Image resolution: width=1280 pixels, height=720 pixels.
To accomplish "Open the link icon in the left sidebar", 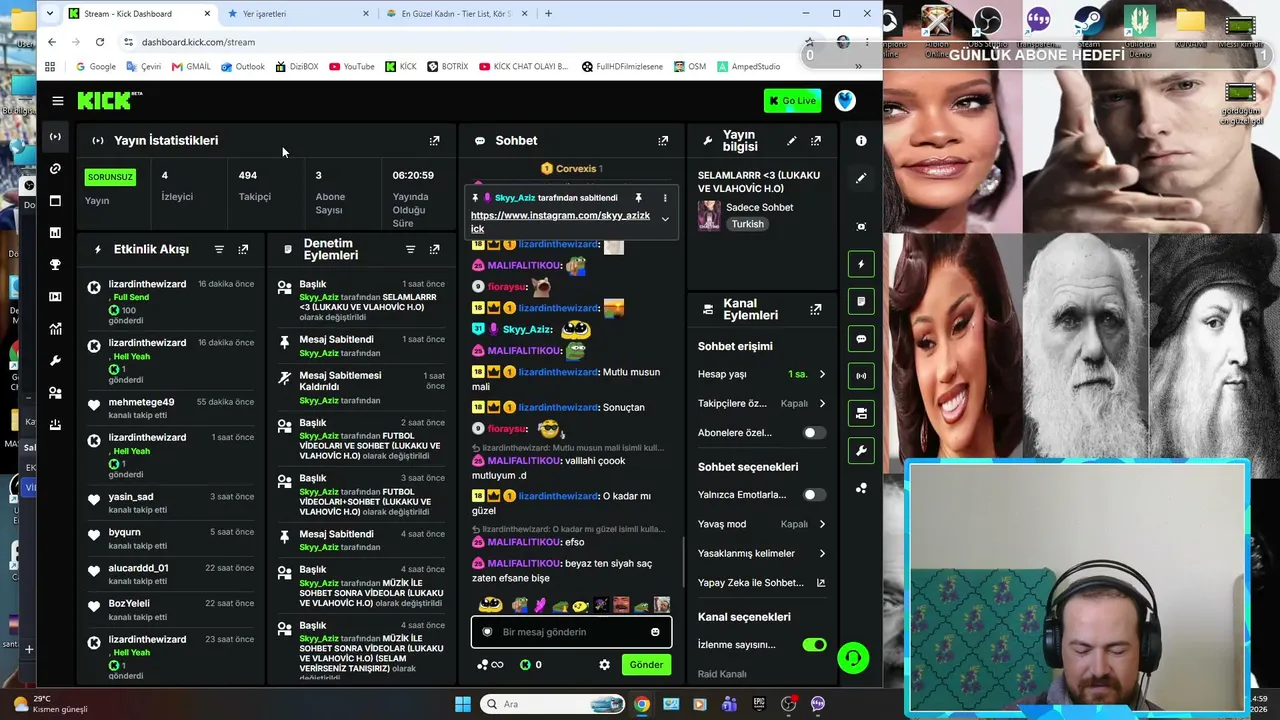I will 55,169.
